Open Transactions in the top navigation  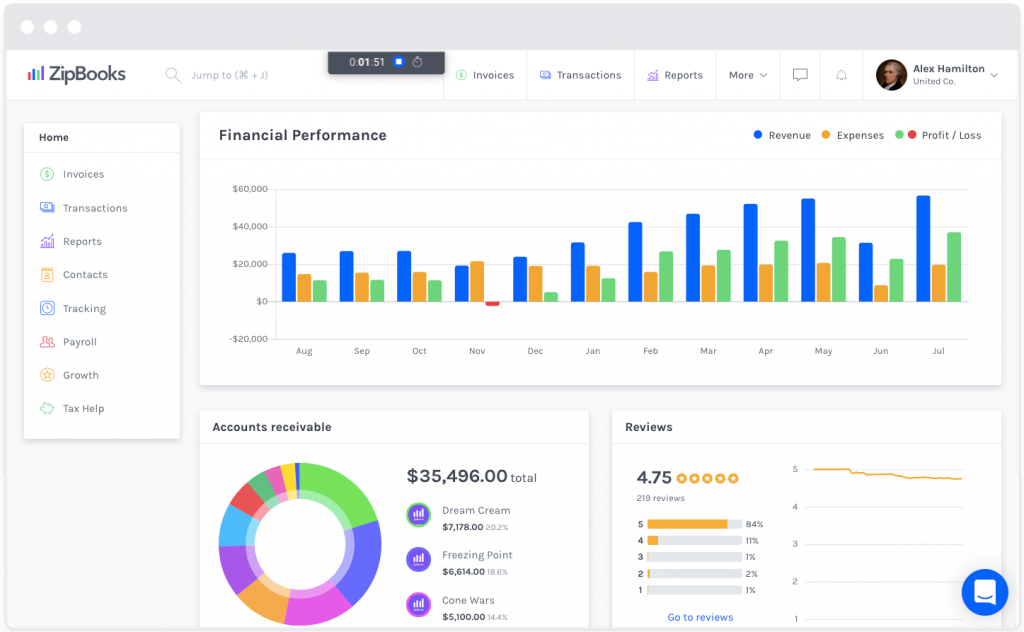pos(581,75)
